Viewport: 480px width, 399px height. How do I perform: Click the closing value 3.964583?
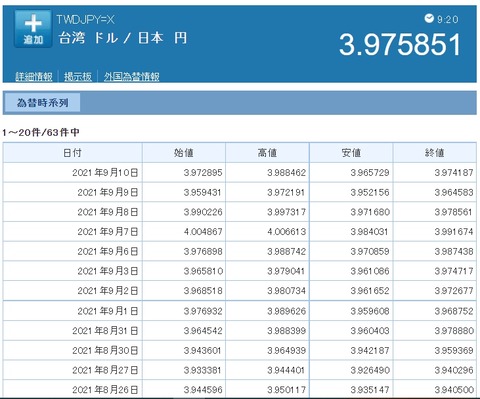[x=454, y=192]
